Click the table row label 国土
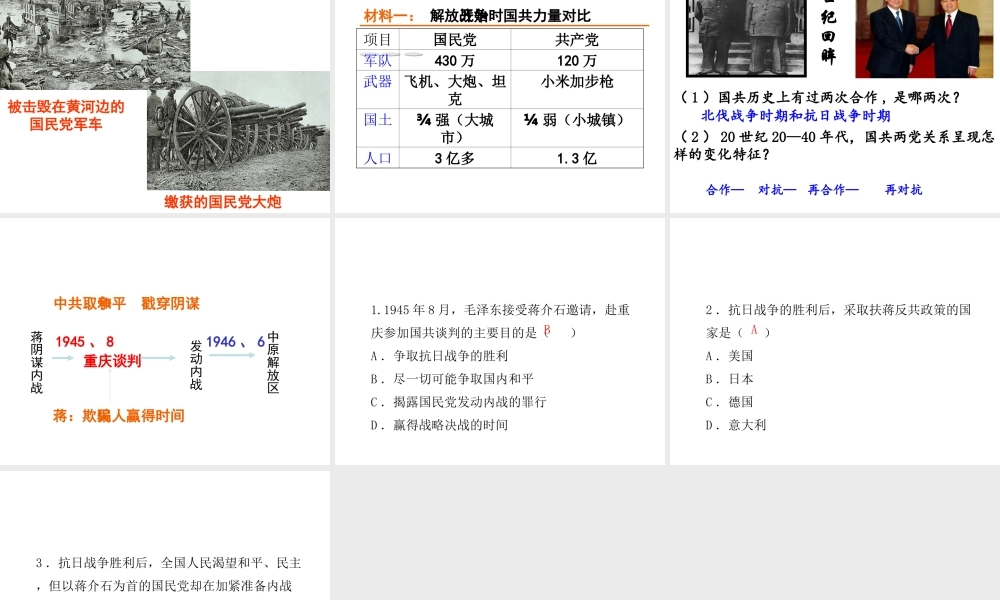Viewport: 1000px width, 600px height. coord(378,120)
